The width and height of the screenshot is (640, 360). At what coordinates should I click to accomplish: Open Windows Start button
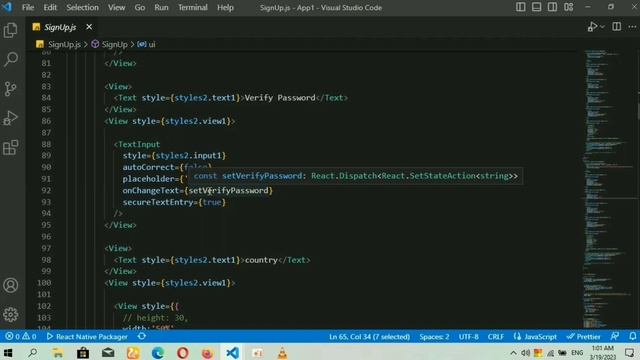pos(8,353)
